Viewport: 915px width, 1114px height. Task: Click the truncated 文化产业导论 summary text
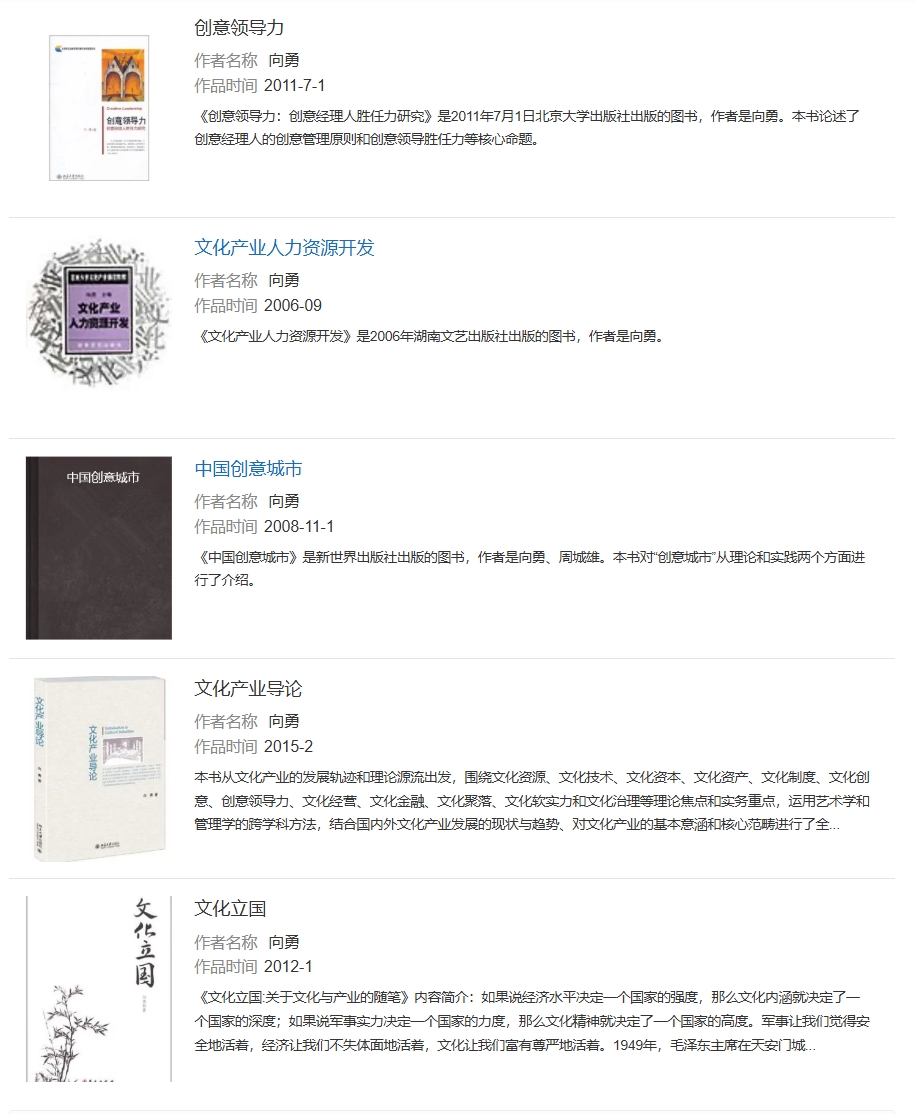click(x=532, y=801)
